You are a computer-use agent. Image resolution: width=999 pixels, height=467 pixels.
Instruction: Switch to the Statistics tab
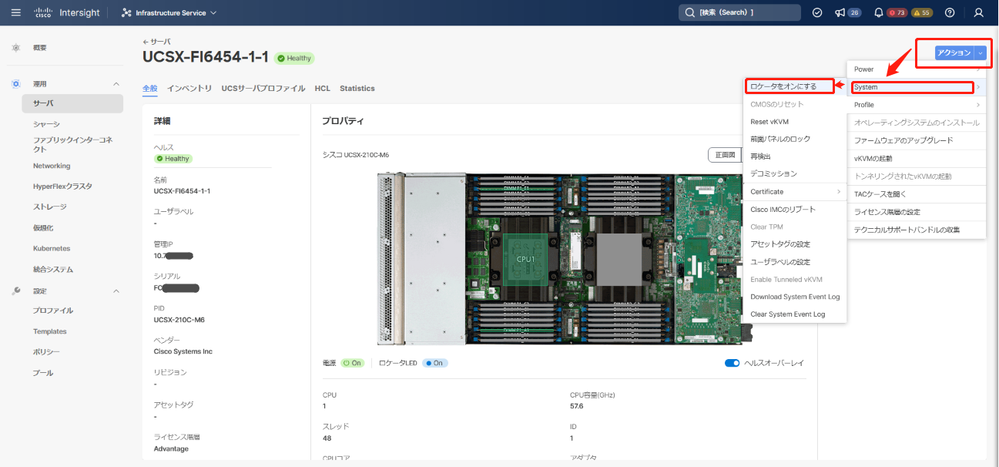click(357, 89)
